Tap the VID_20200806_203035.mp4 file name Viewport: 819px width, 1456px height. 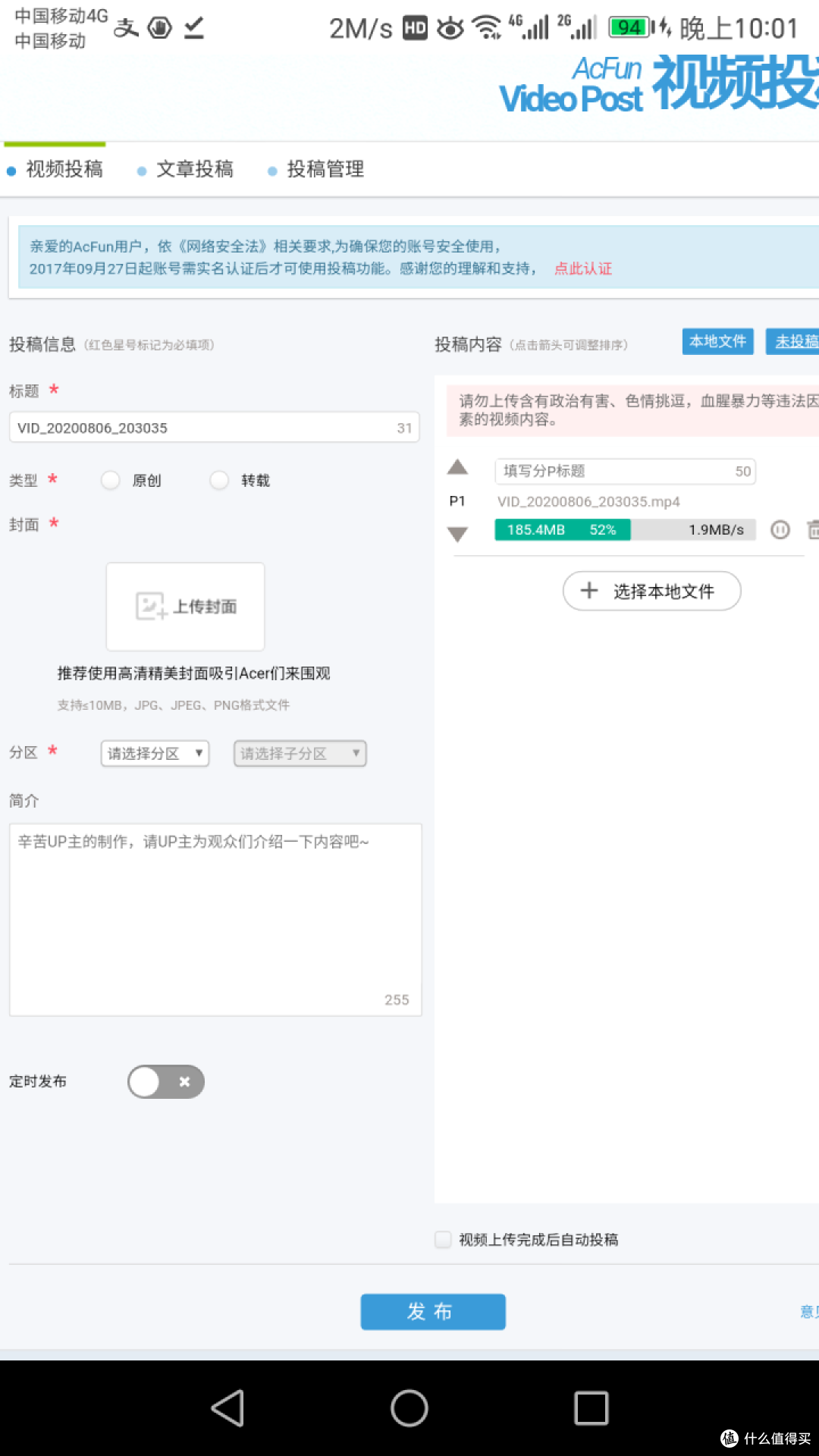pyautogui.click(x=588, y=501)
